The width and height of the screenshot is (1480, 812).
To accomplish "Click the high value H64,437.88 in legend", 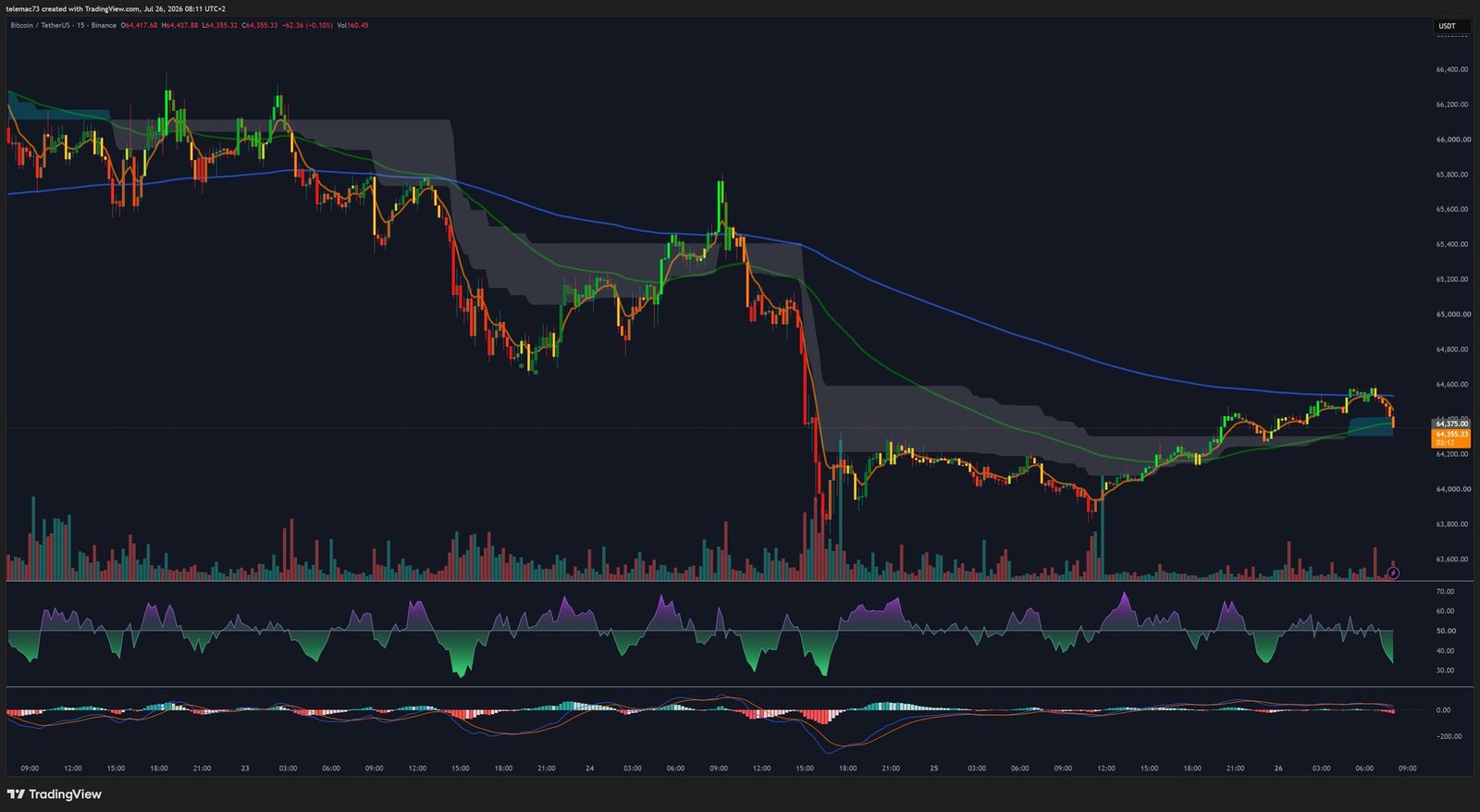I will click(179, 25).
